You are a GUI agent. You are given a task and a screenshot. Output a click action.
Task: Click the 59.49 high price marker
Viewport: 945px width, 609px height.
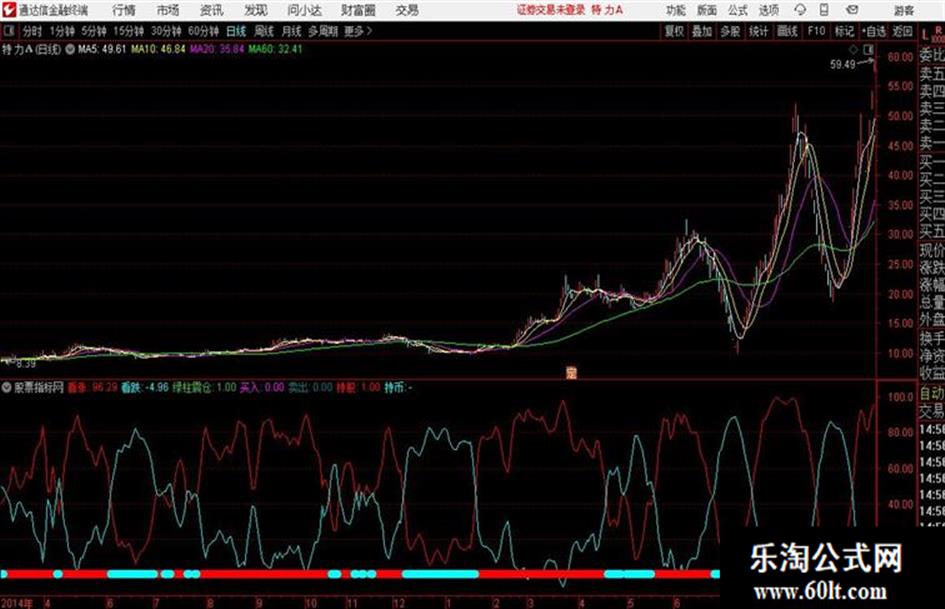point(843,64)
